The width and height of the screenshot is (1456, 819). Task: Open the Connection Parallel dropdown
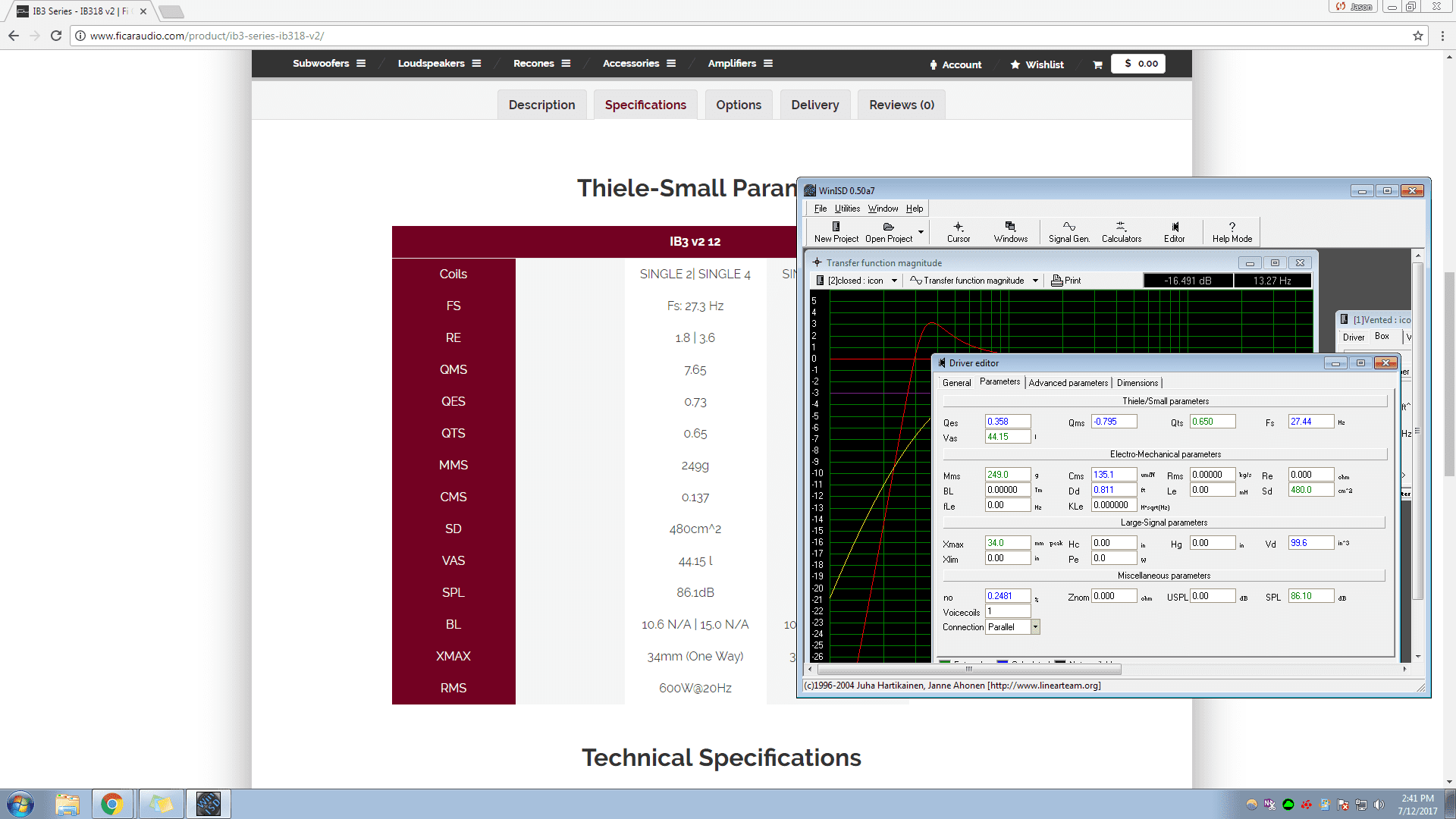coord(1035,627)
